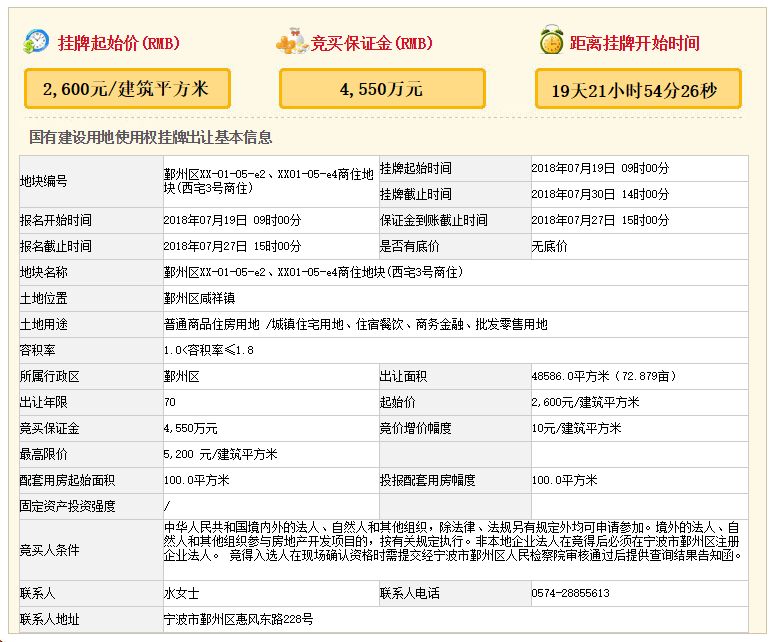Click the land use value starting 普通商品住房用地

pyautogui.click(x=355, y=325)
